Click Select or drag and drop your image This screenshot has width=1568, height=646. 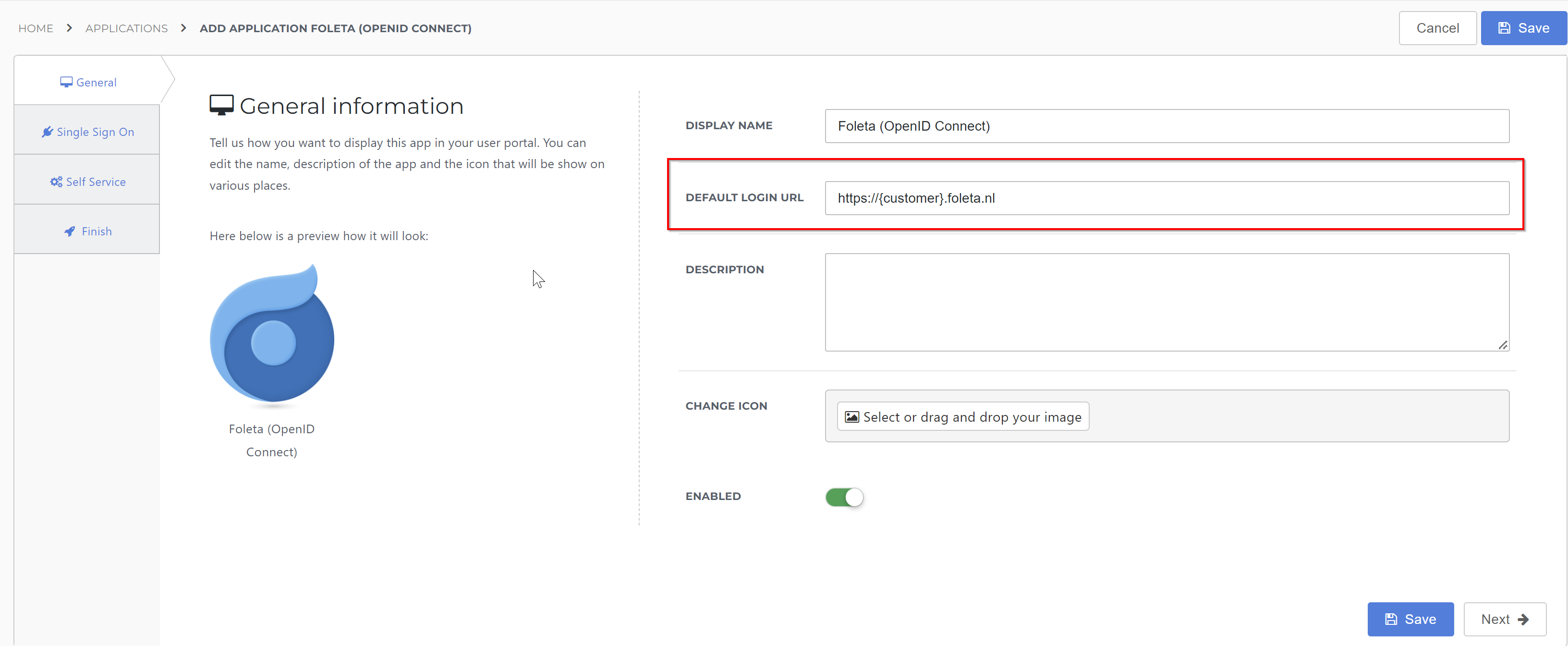[963, 416]
